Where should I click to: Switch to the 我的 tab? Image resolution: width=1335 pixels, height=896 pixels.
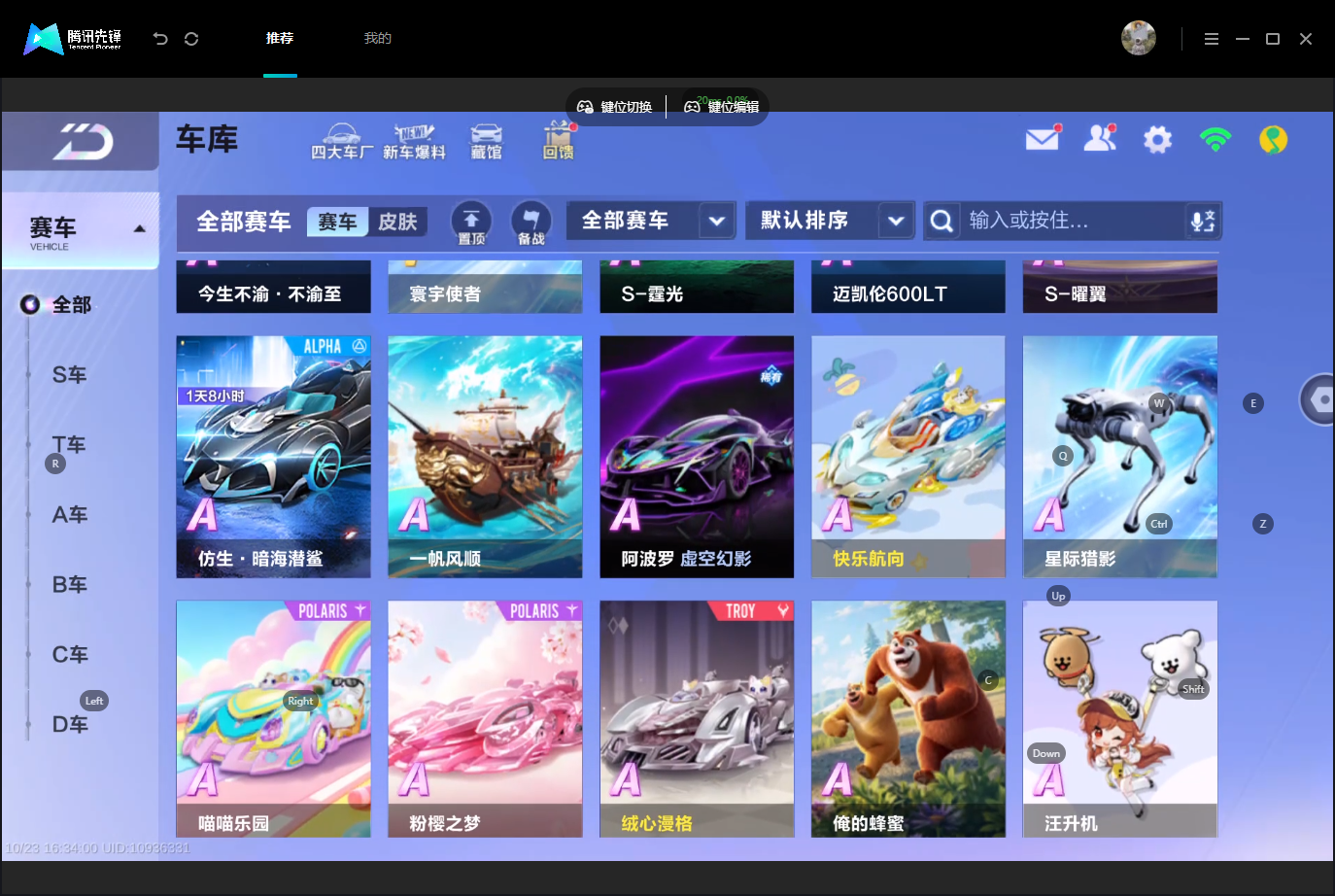[377, 38]
